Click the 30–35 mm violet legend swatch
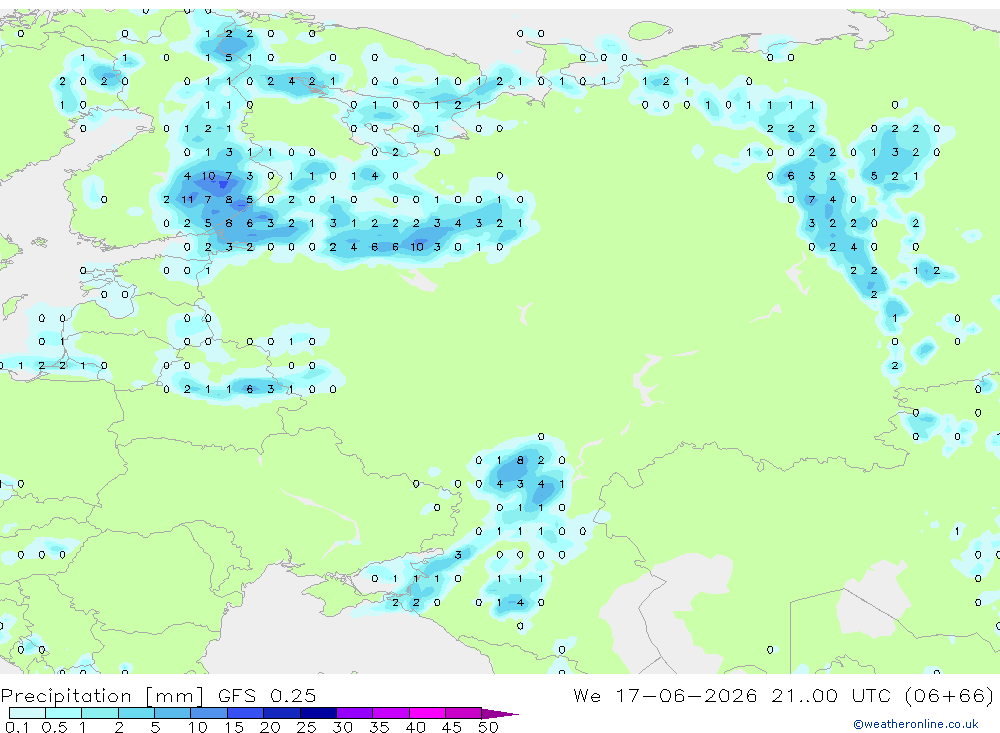The width and height of the screenshot is (1000, 733). pyautogui.click(x=354, y=713)
